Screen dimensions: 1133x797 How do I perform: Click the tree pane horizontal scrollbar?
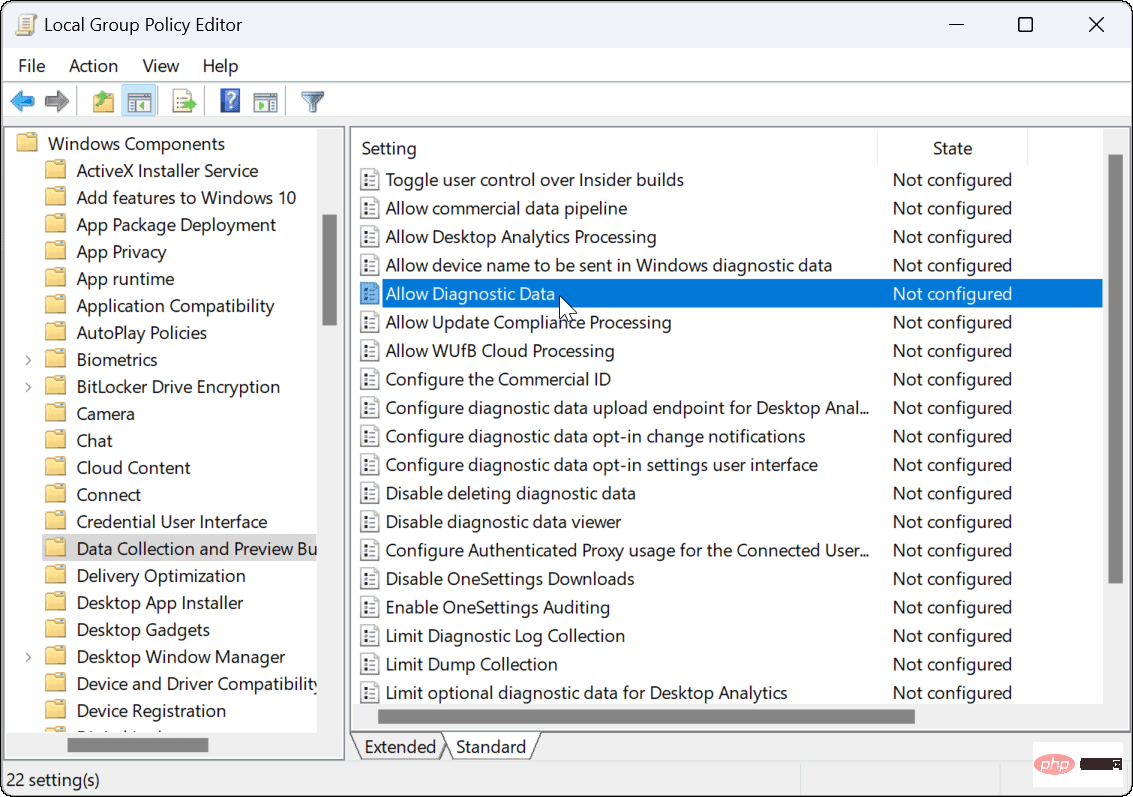pyautogui.click(x=138, y=745)
